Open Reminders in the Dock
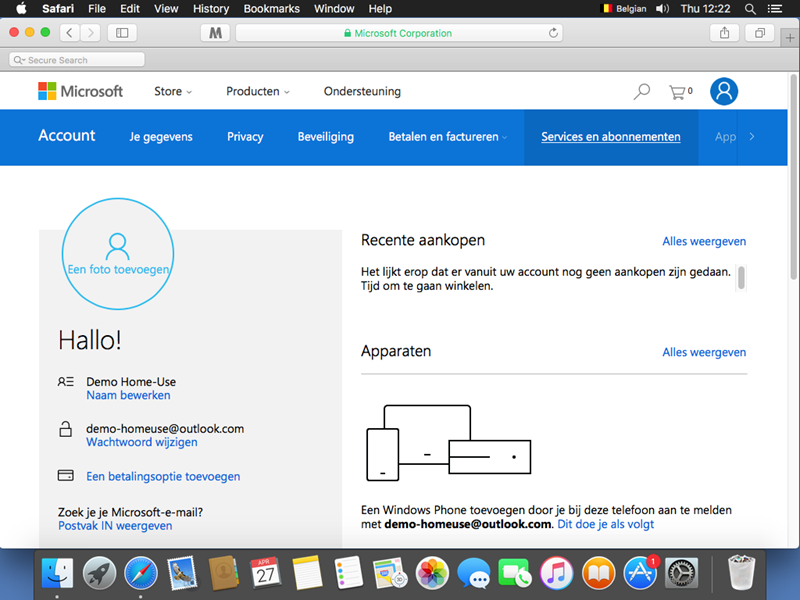This screenshot has width=800, height=600. 349,572
